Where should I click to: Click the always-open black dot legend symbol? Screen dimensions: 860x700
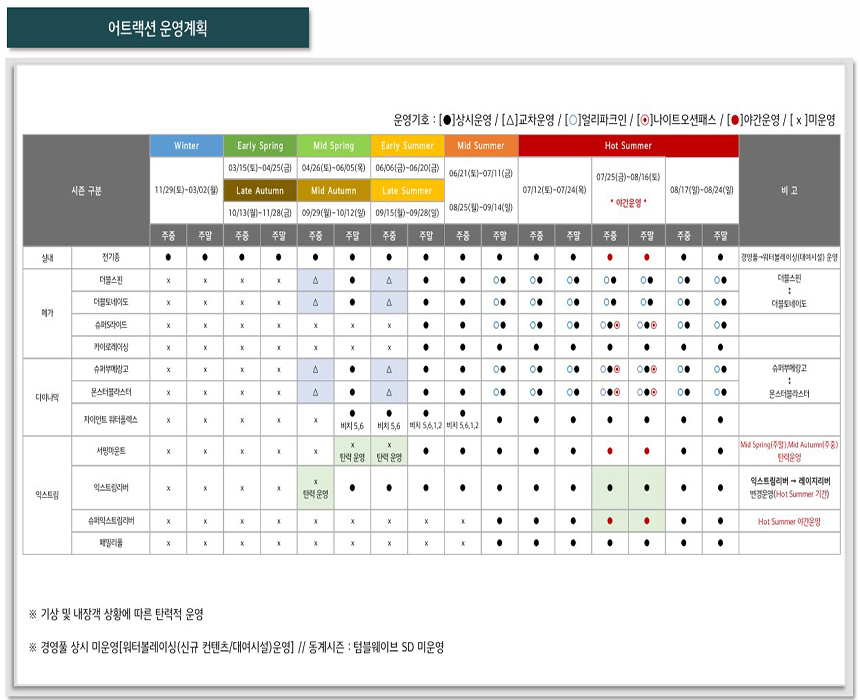tap(447, 119)
